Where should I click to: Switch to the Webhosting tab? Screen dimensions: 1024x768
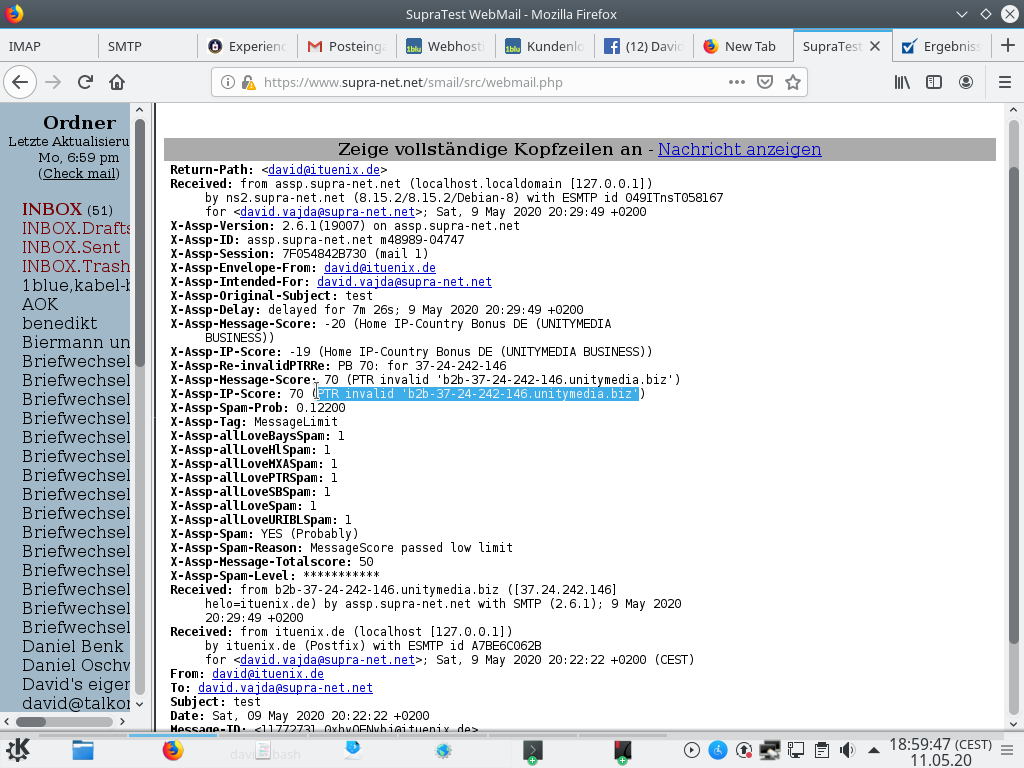[444, 46]
